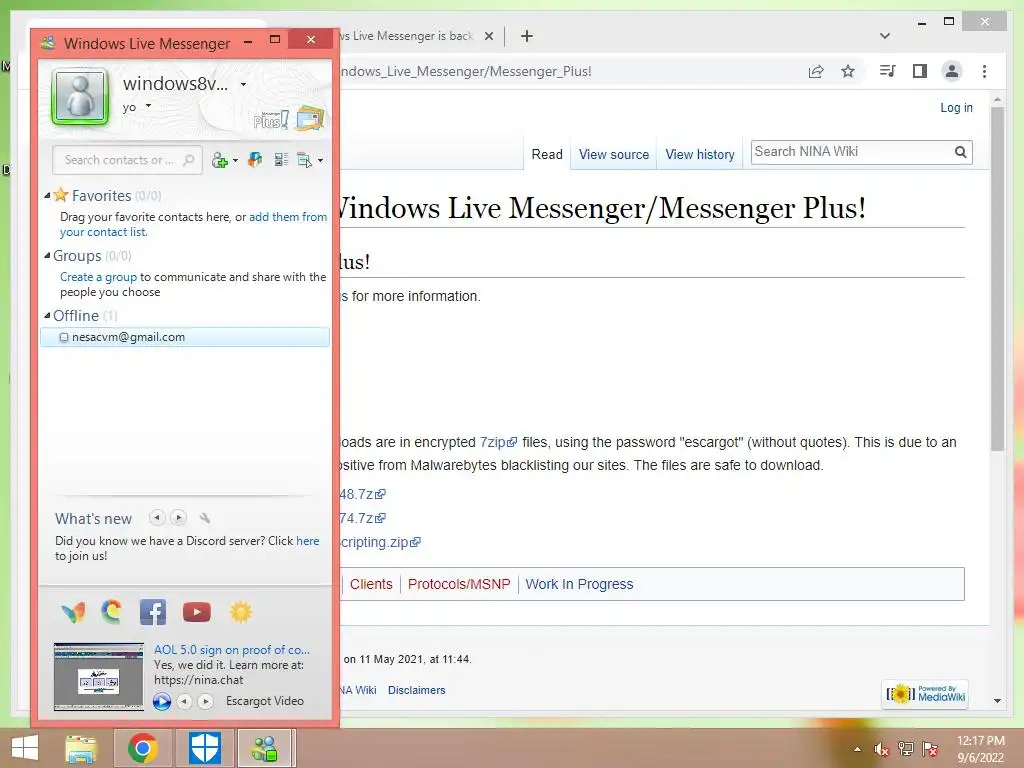Open the Protocols/MSNP link
The image size is (1024, 768).
click(458, 584)
